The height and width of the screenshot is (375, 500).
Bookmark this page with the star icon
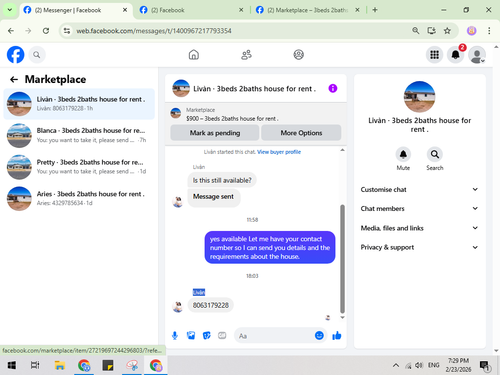(x=447, y=31)
